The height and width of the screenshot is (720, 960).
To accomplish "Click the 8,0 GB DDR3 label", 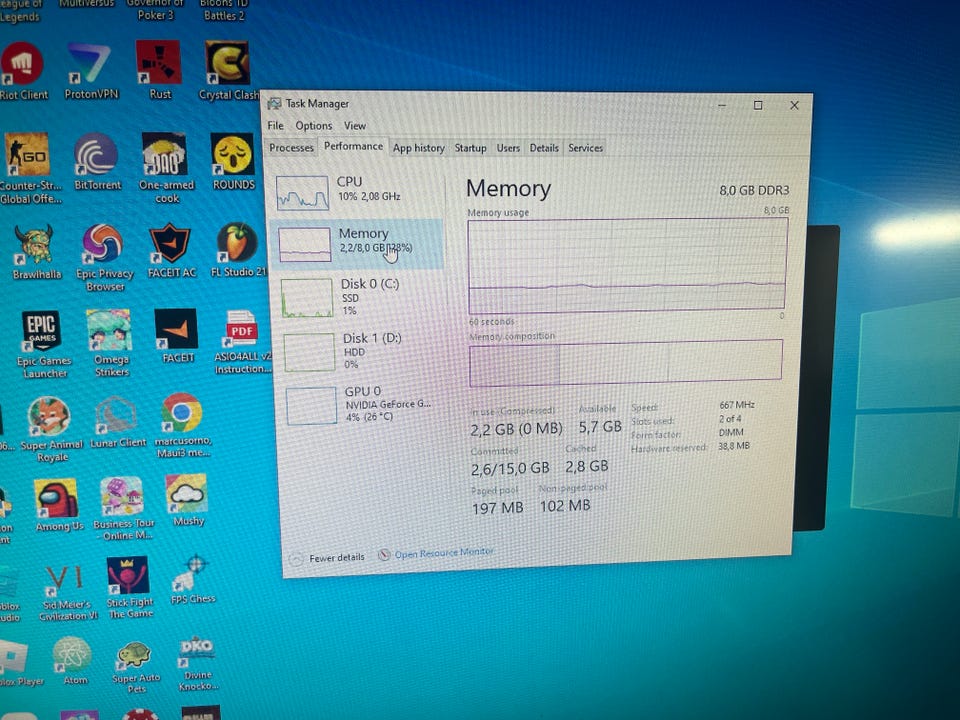I will (754, 190).
